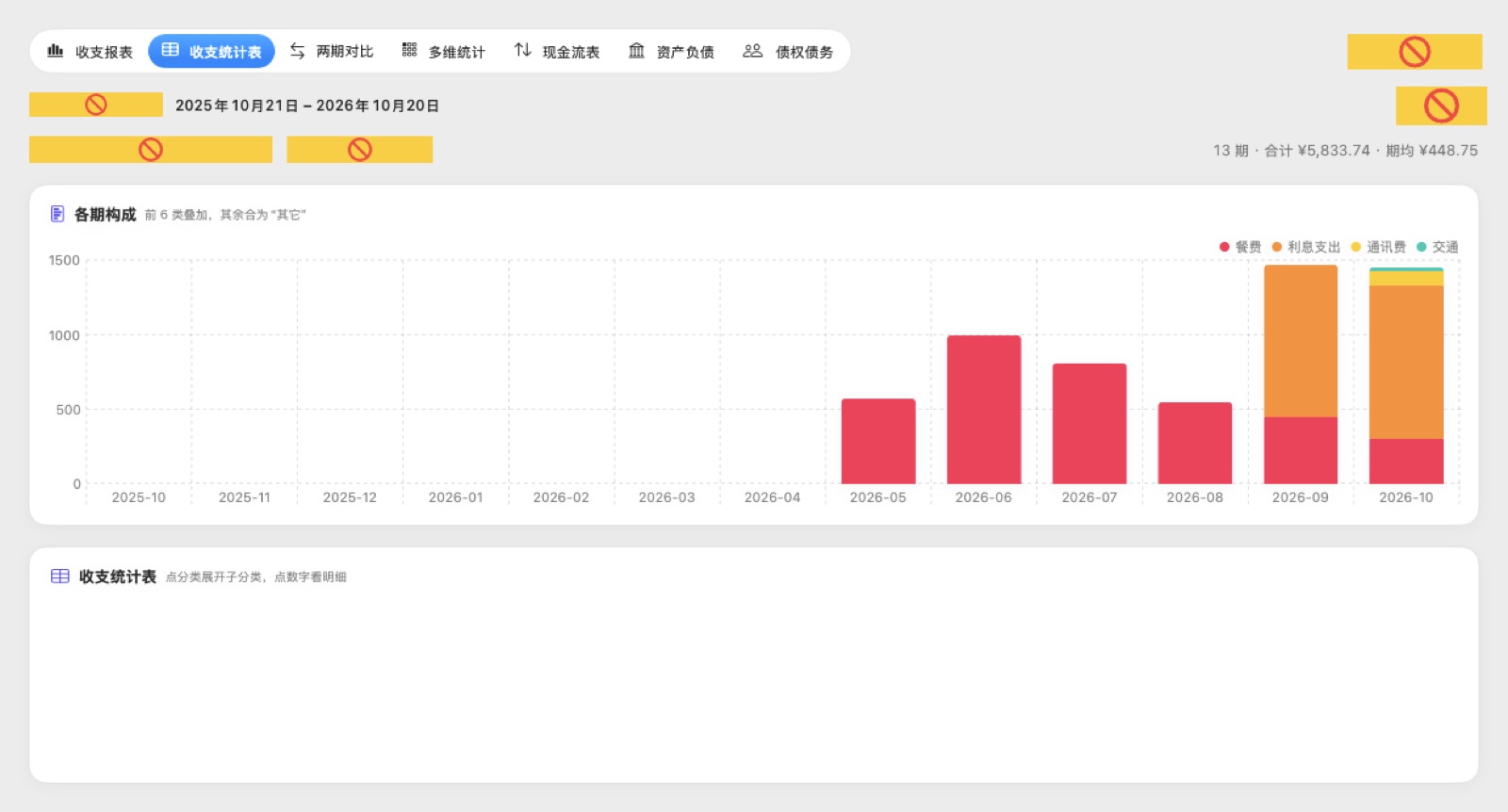
Task: Click the date range 2025年10月21日 – 2026年10月20日
Action: (307, 106)
